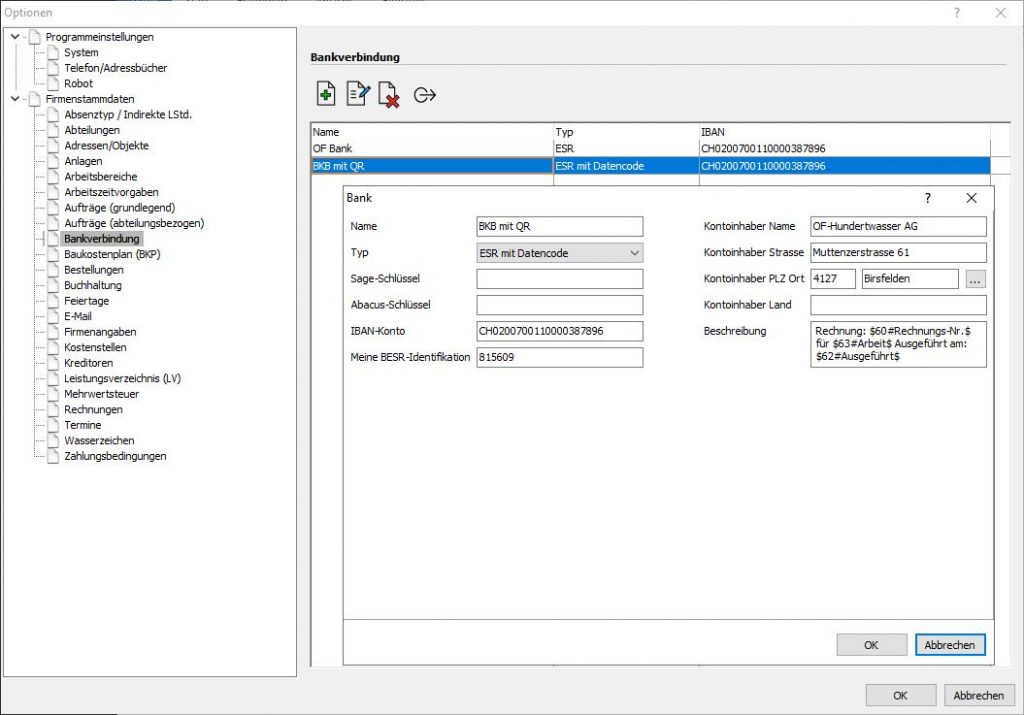Click the delete bank connection icon
Viewport: 1024px width, 715px height.
tap(389, 95)
